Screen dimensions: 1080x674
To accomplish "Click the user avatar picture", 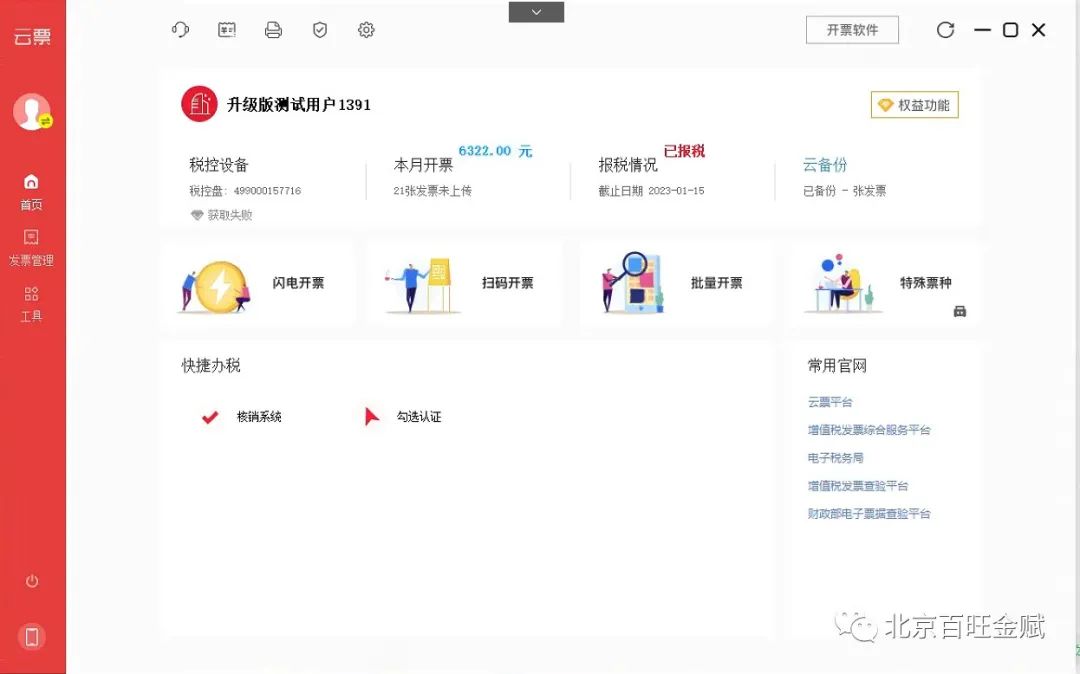I will (x=31, y=111).
